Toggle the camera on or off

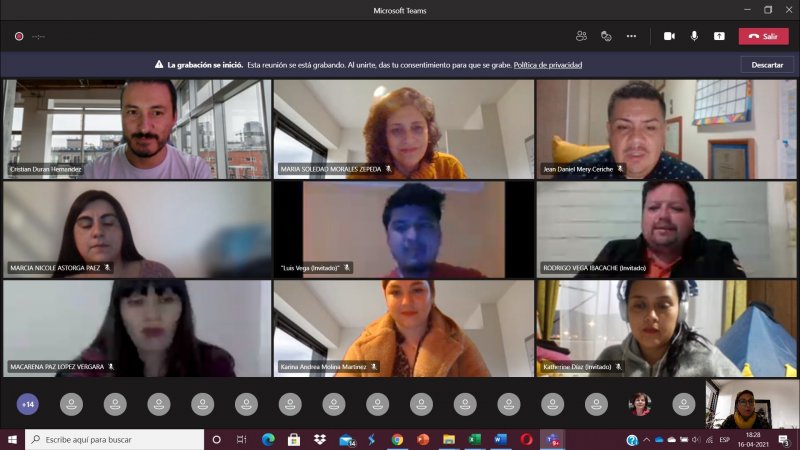pyautogui.click(x=669, y=36)
